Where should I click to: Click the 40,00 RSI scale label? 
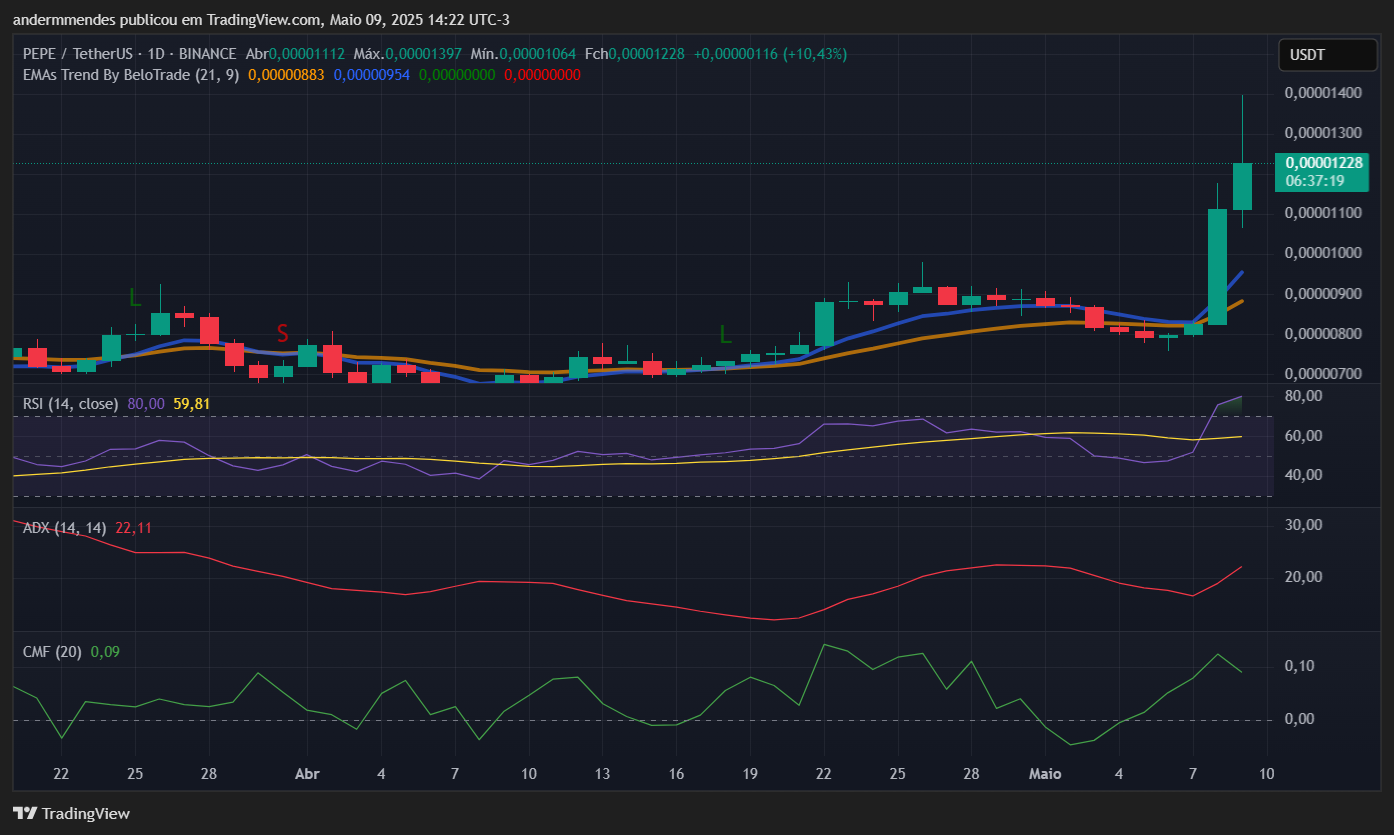[x=1304, y=475]
